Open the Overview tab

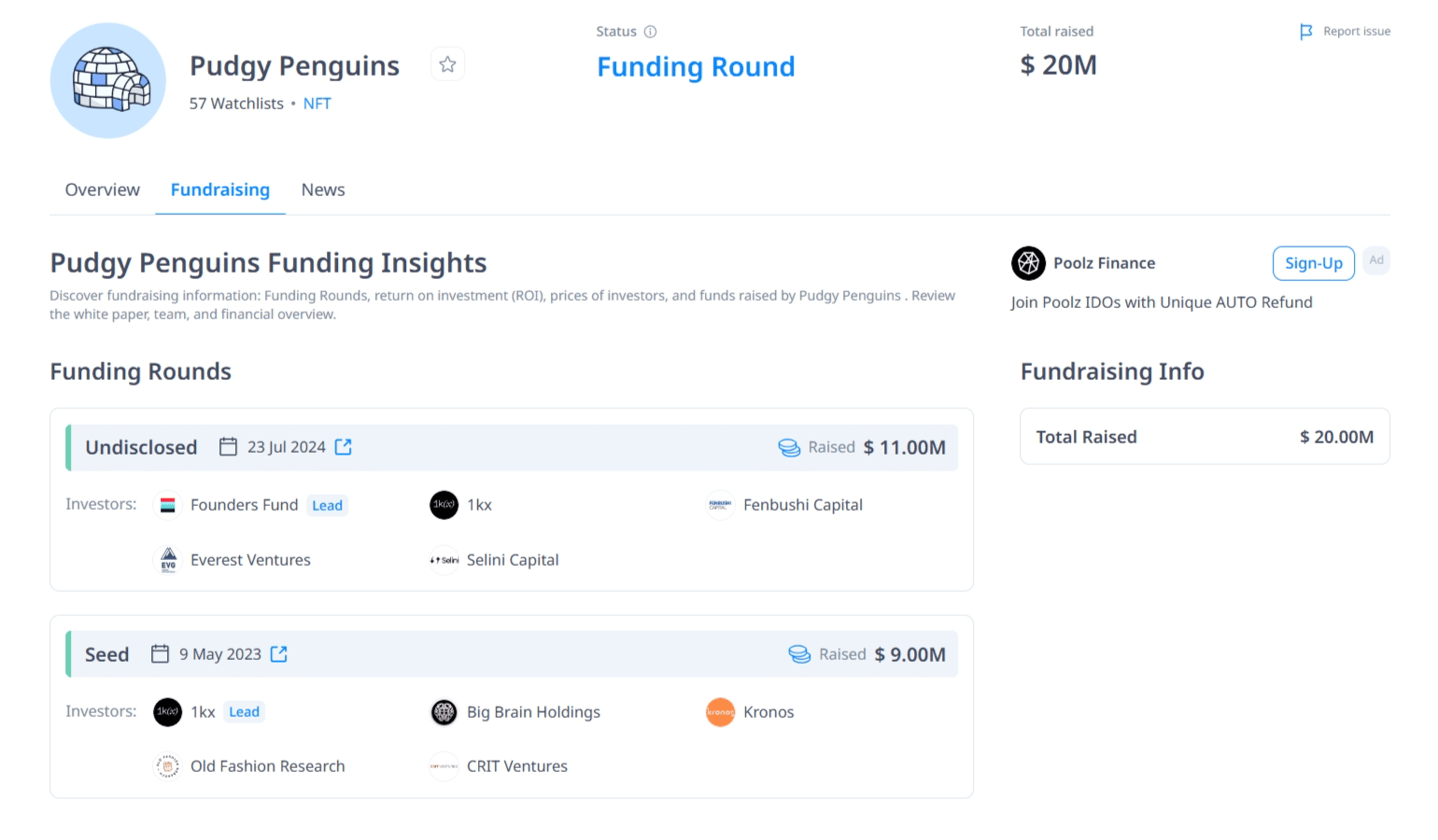103,189
